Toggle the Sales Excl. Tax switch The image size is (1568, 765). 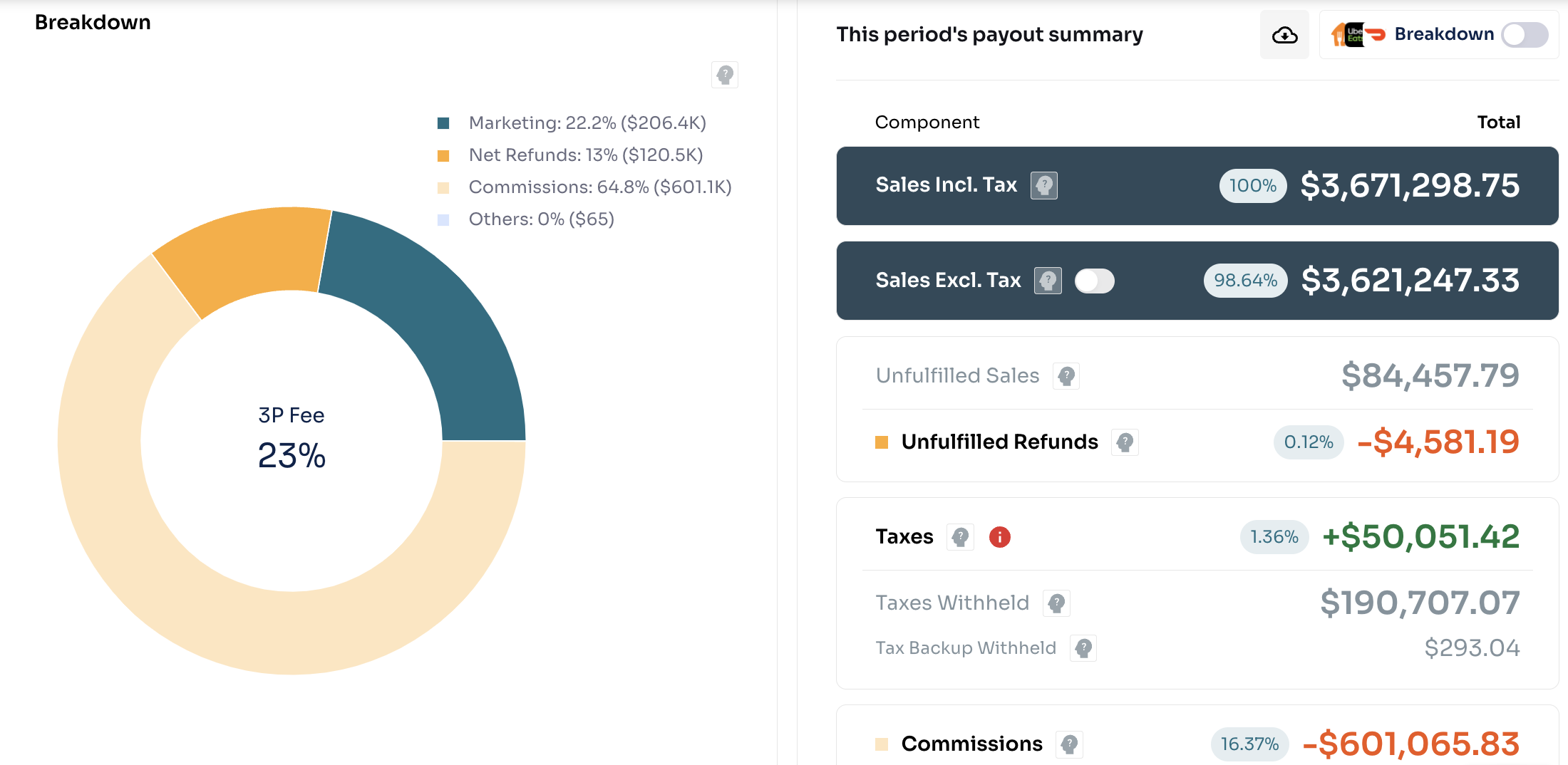pos(1094,281)
